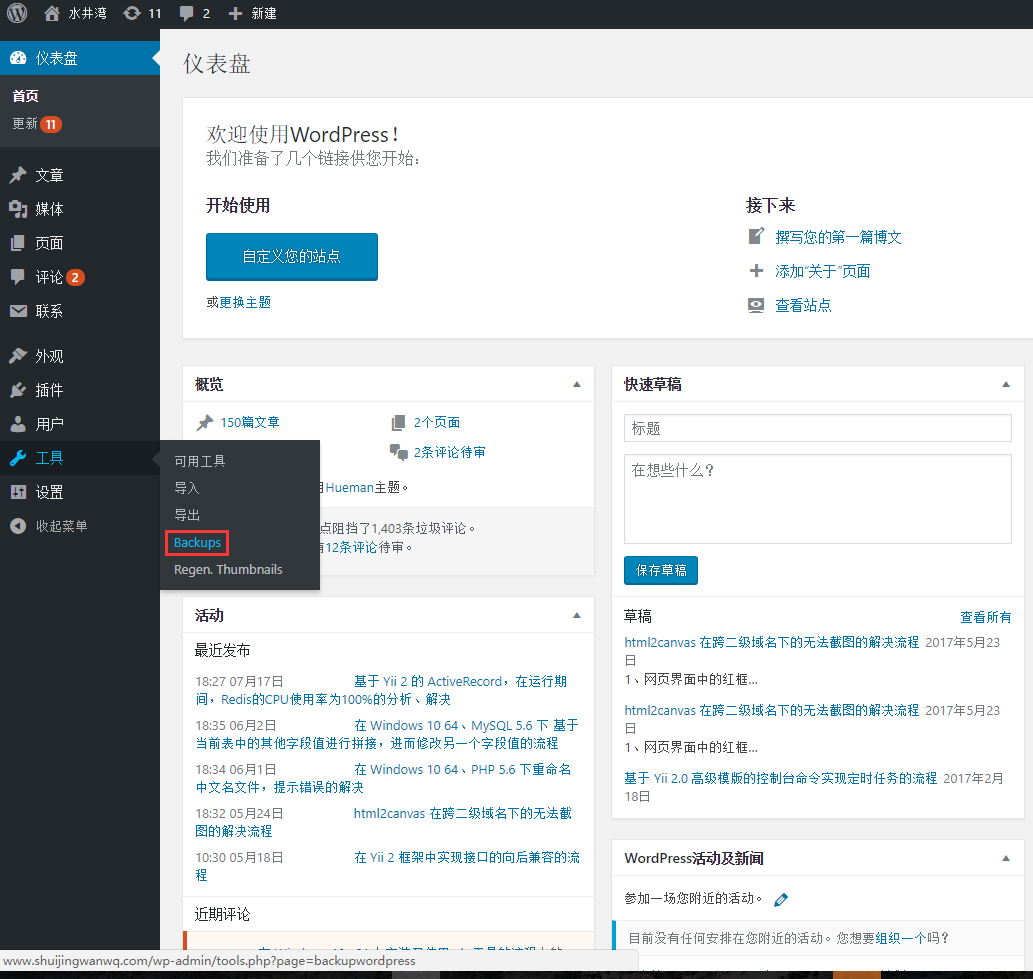1033x979 pixels.
Task: Click the plus icon for 新建
Action: (235, 13)
